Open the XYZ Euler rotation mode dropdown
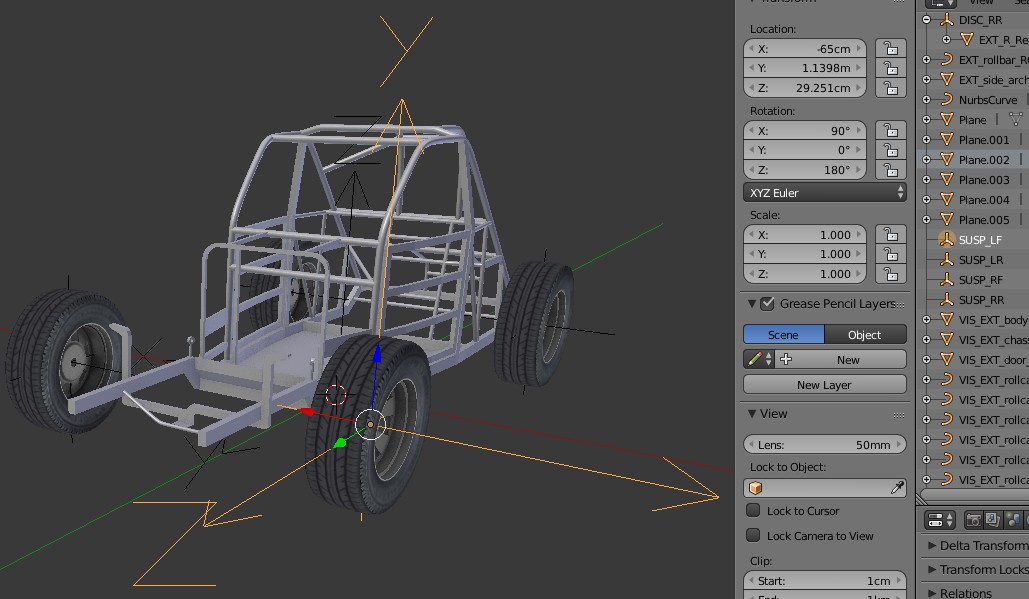Screen dimensions: 1029x599 (825, 192)
